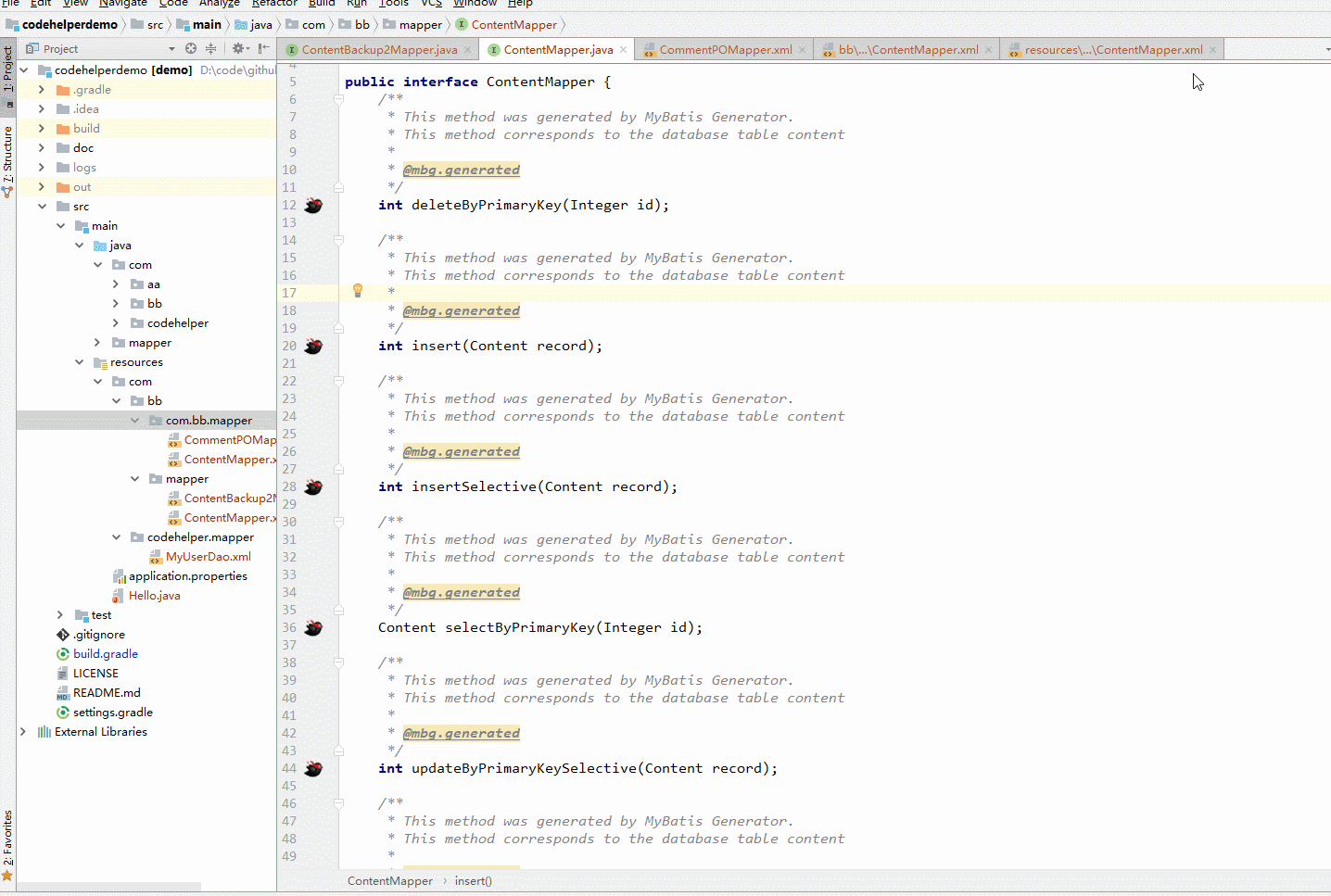The width and height of the screenshot is (1331, 896).
Task: Click the collapse all icon in Project panel
Action: (x=211, y=48)
